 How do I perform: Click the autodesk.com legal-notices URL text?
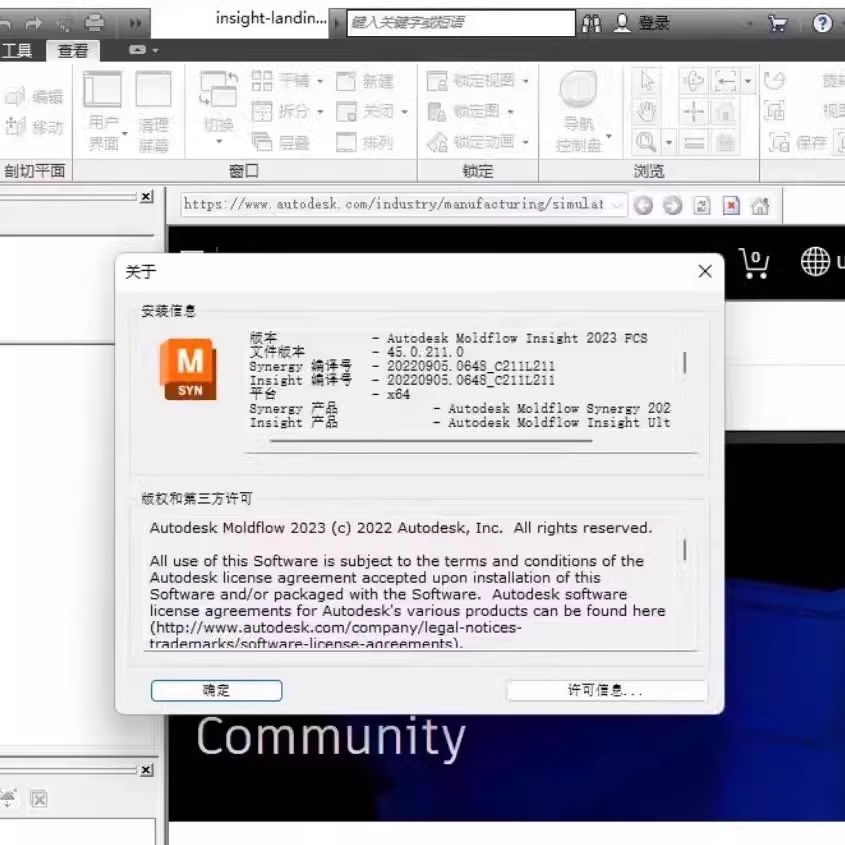(x=336, y=634)
